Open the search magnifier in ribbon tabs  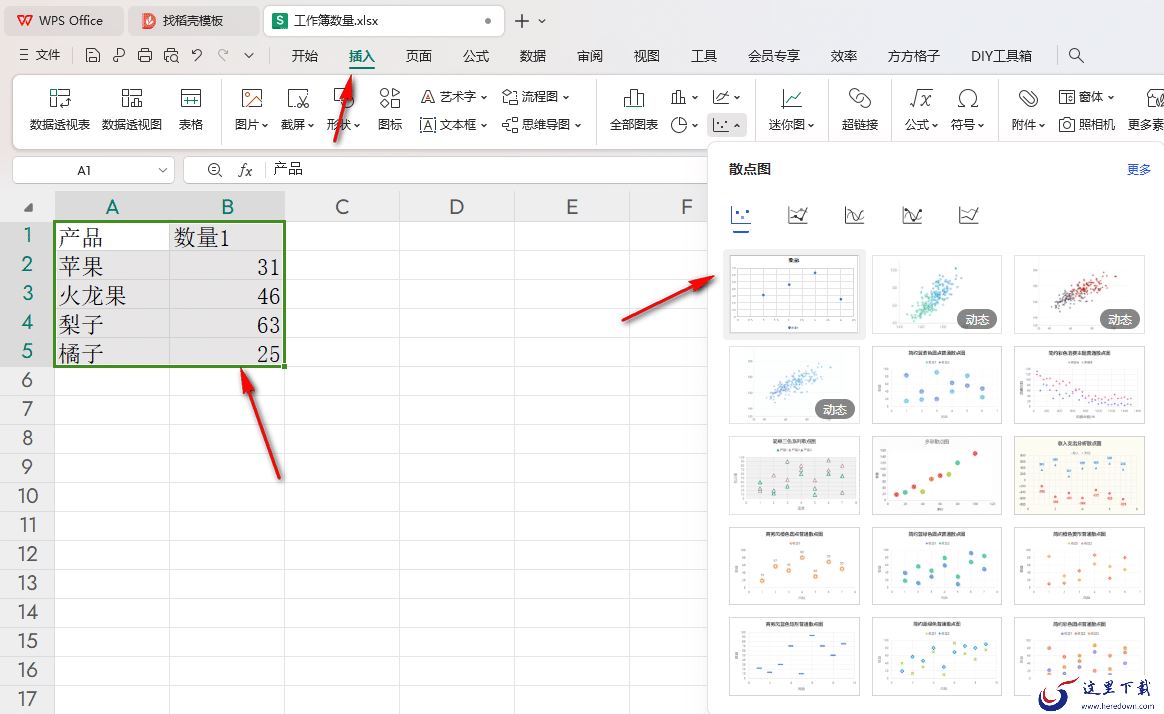tap(1076, 56)
